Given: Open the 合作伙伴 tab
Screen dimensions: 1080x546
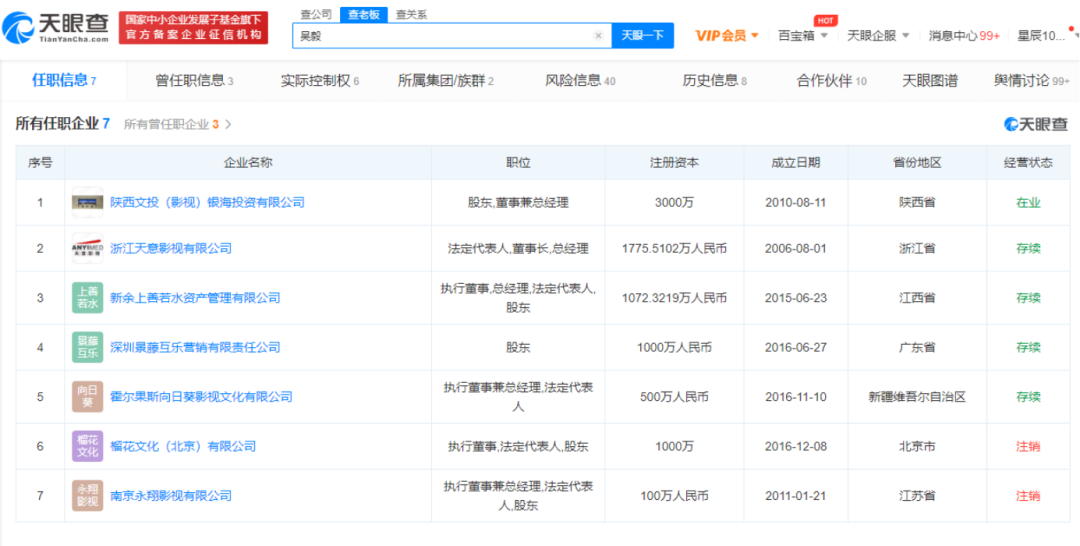Looking at the screenshot, I should tap(831, 81).
